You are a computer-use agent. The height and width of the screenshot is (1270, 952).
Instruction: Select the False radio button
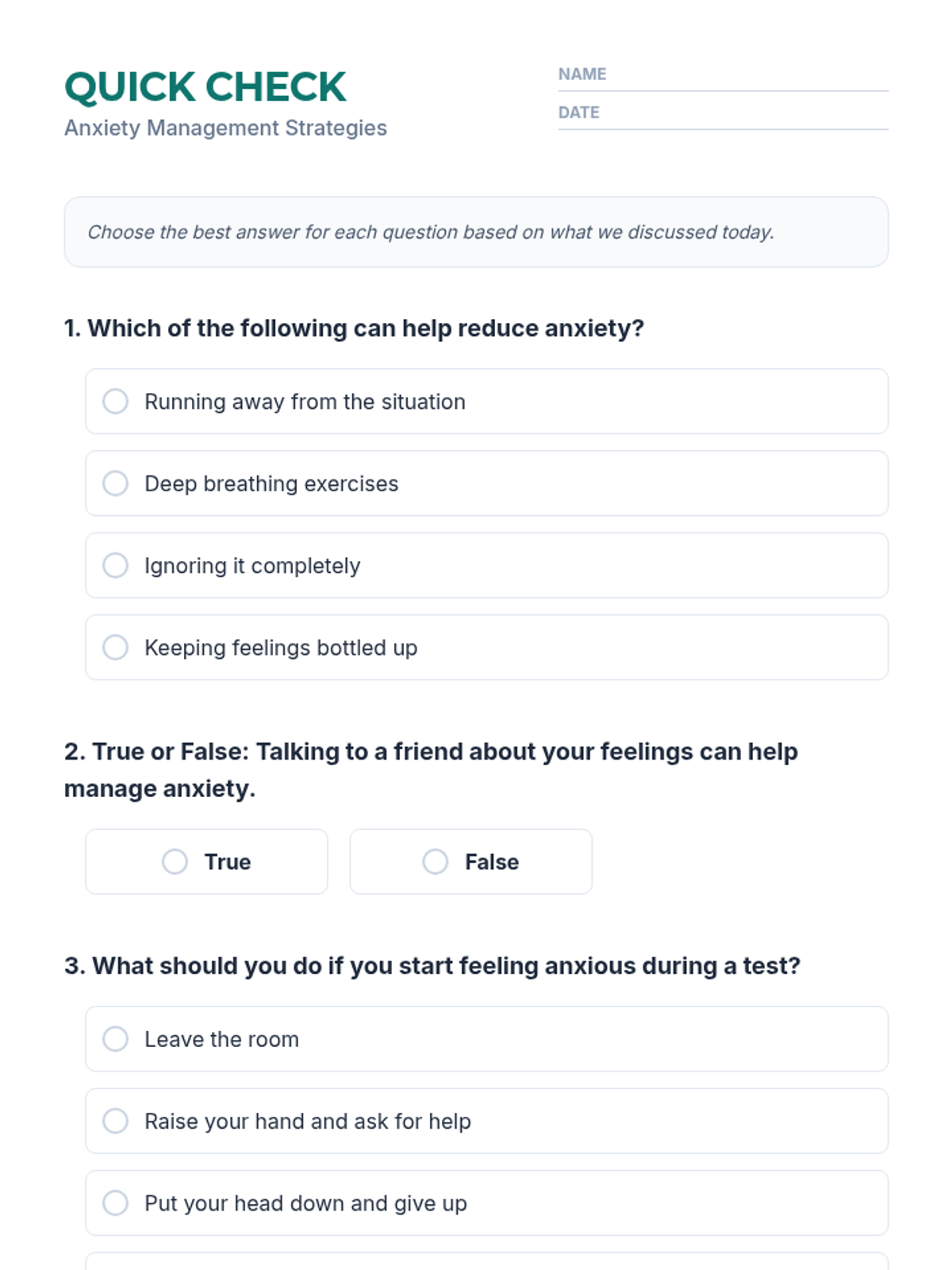435,862
